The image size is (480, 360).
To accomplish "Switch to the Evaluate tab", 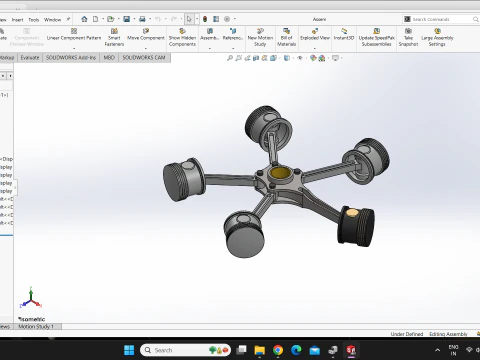I will click(x=30, y=58).
